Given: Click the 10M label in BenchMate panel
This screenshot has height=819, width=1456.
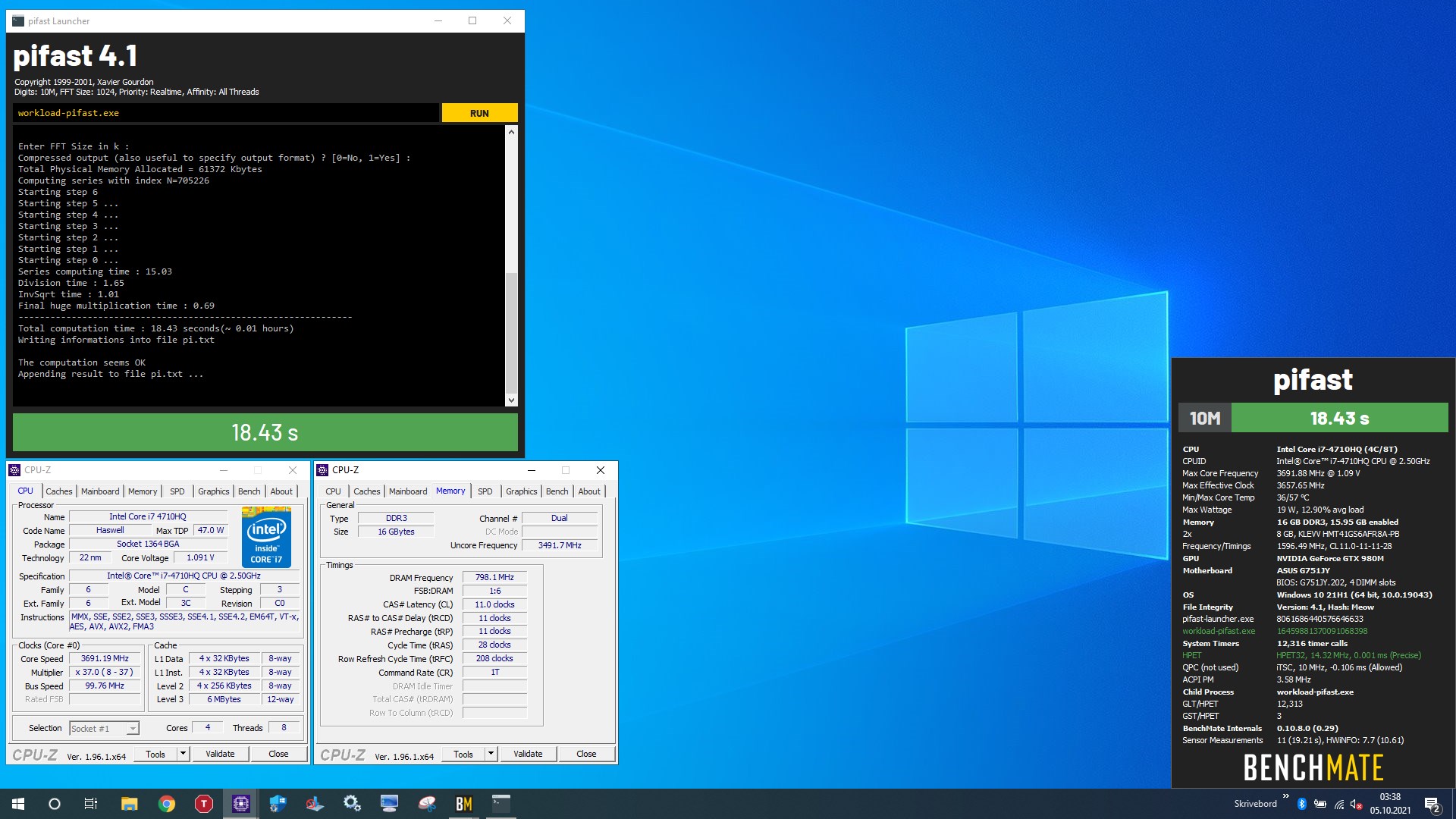Looking at the screenshot, I should pos(1205,418).
